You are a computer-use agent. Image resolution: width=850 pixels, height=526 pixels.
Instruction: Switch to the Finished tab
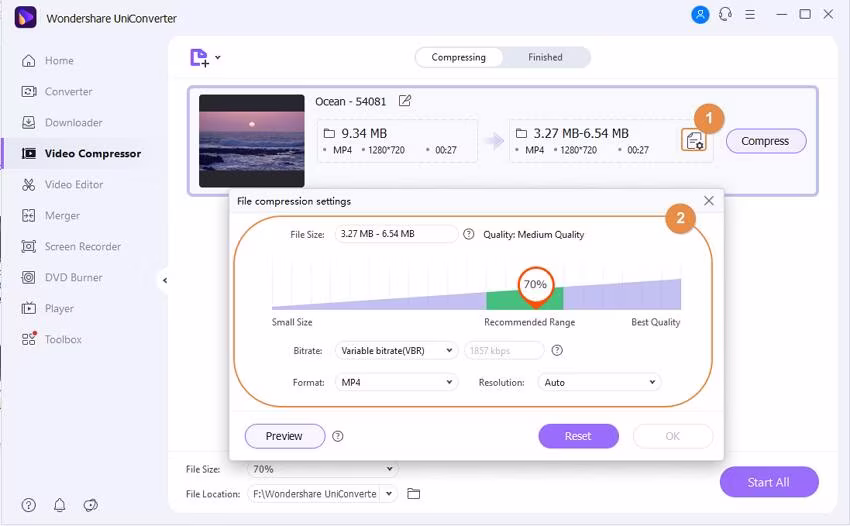coord(545,57)
